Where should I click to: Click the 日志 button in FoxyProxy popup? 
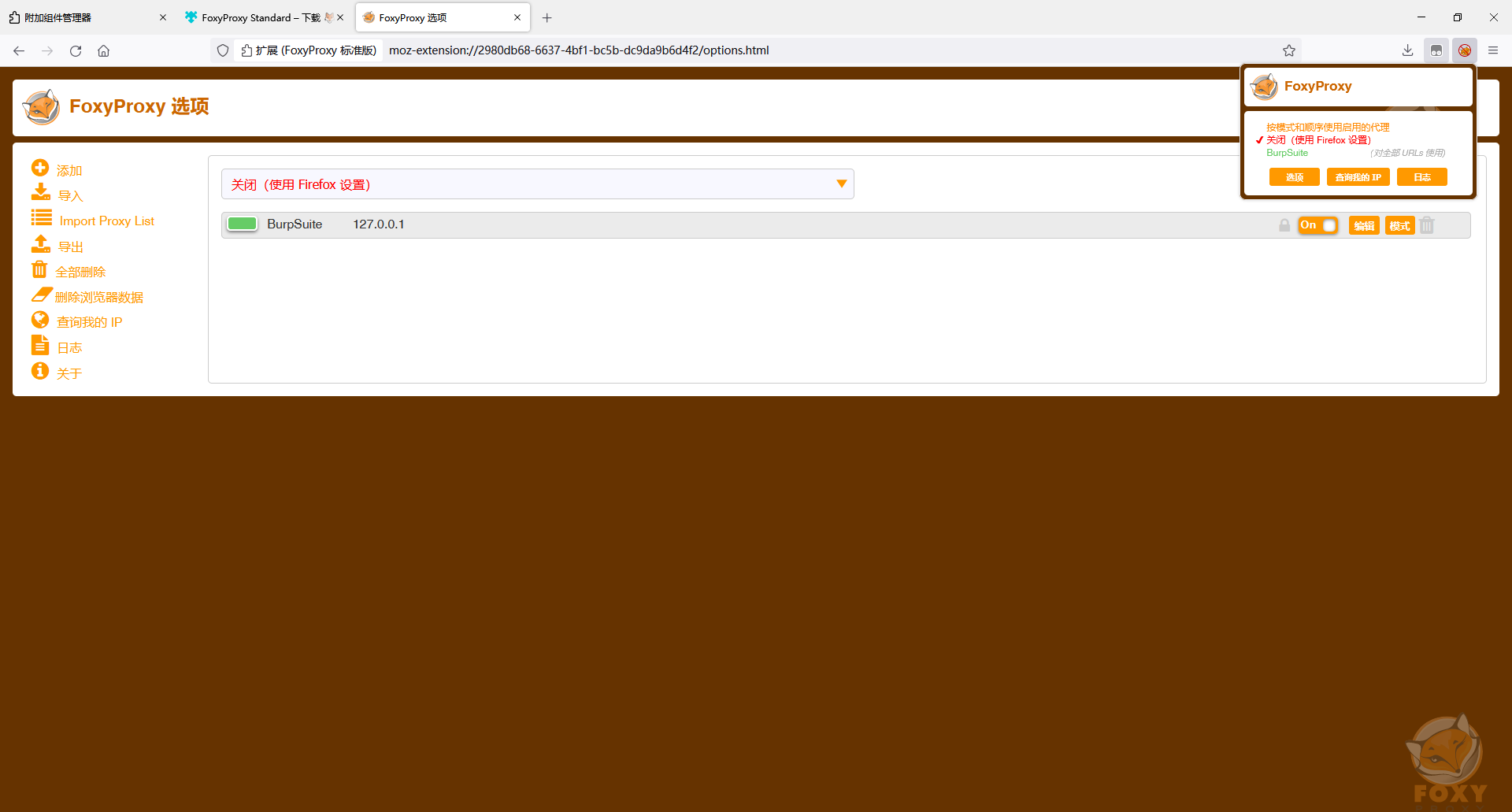(1422, 177)
